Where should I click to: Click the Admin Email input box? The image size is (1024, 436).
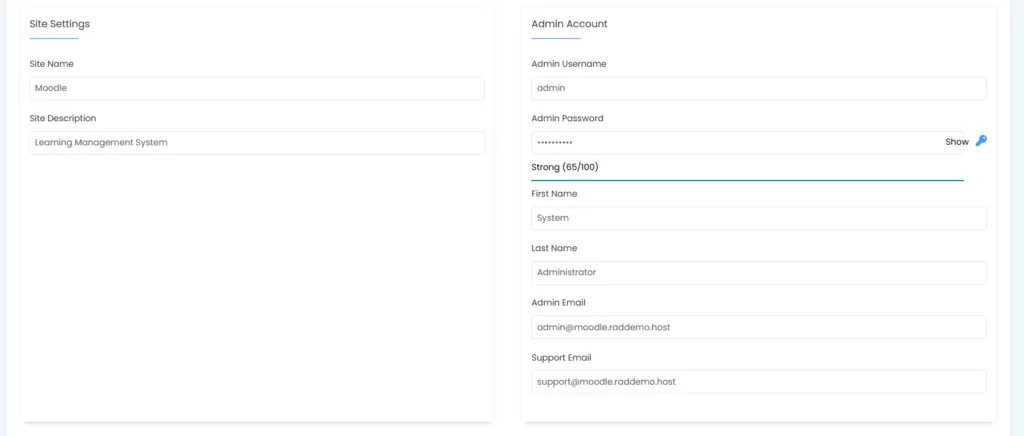pos(758,327)
